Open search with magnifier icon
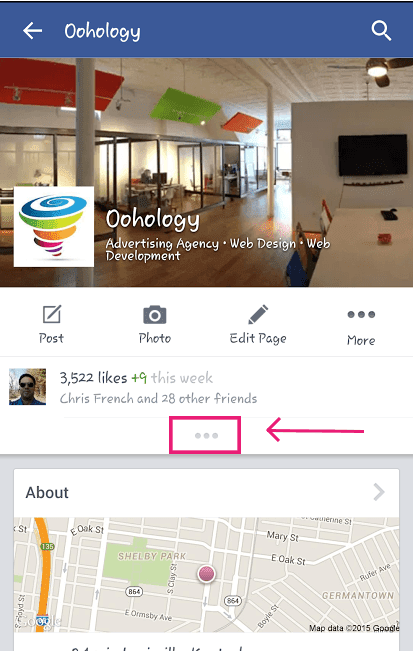413x651 pixels. pos(381,31)
